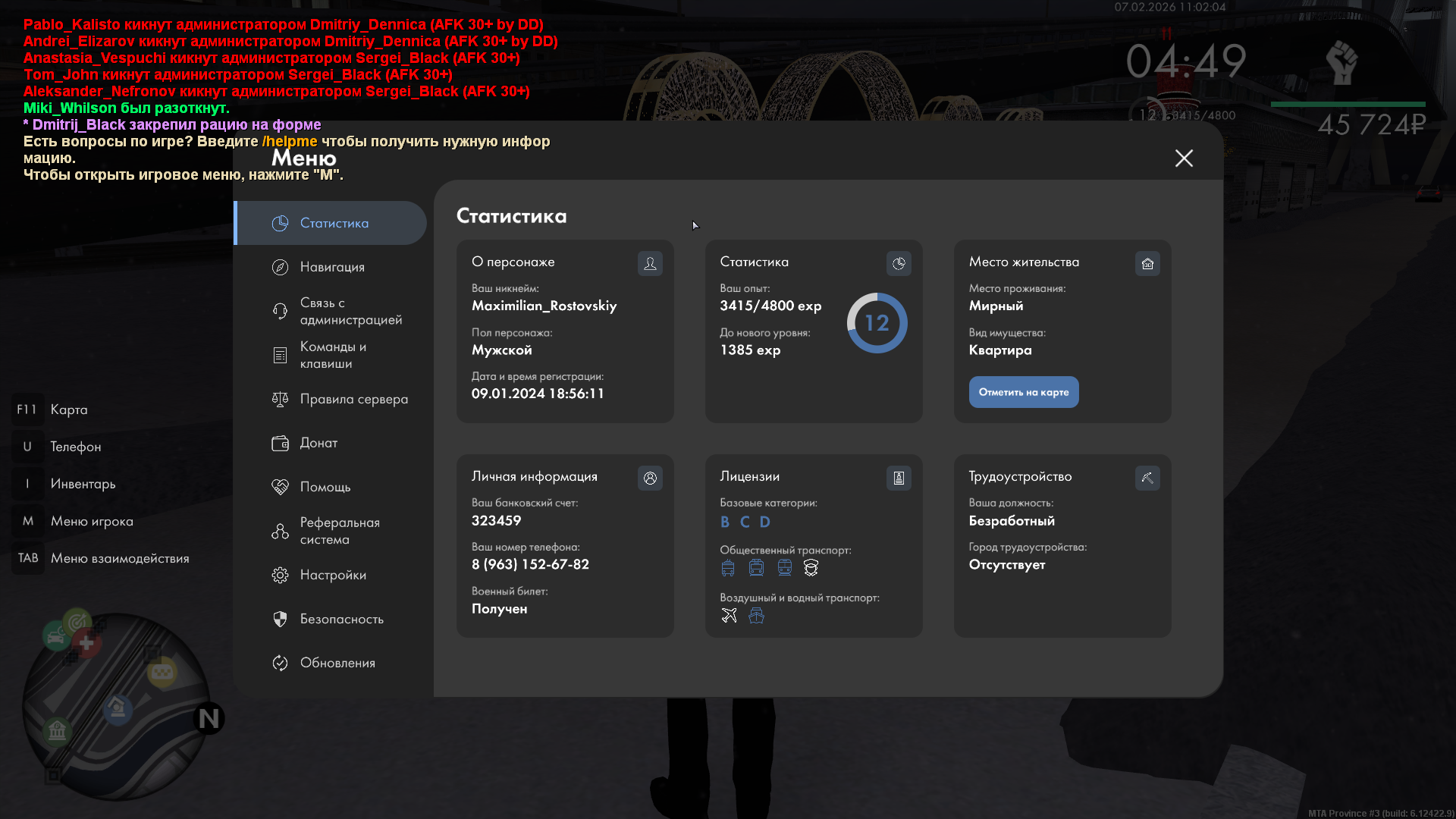Click the level 12 progress ring
The width and height of the screenshot is (1456, 819).
pos(877,323)
